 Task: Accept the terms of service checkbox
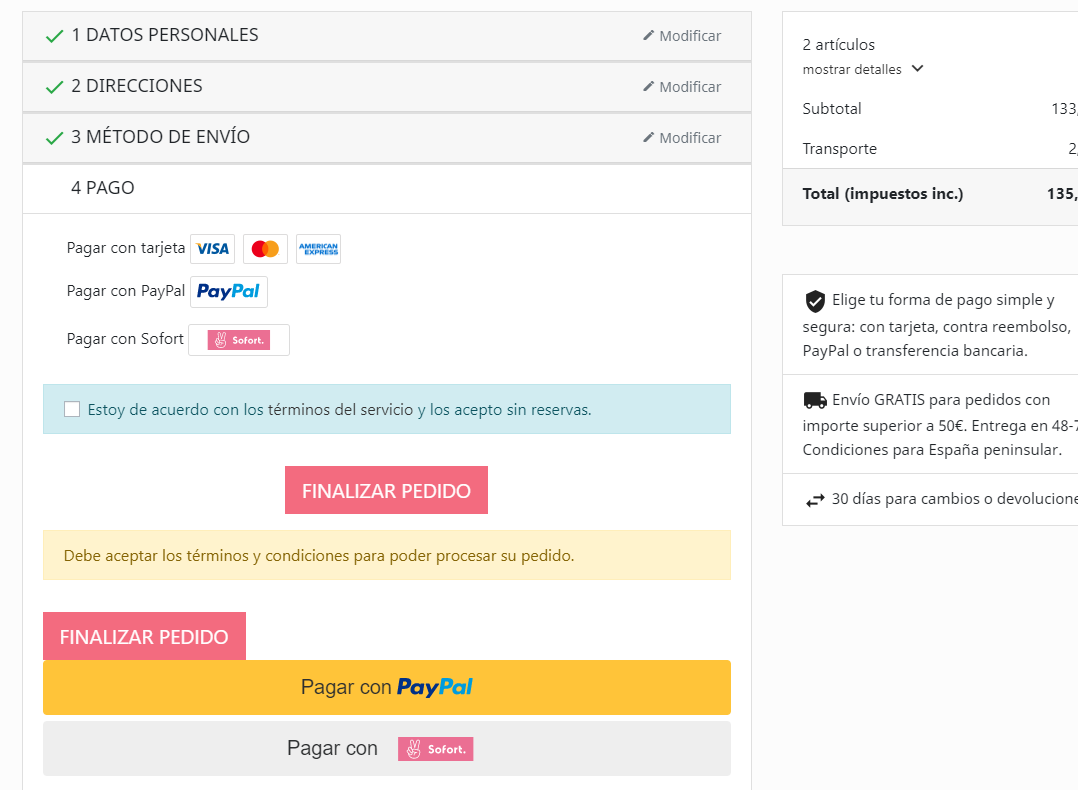[x=72, y=409]
